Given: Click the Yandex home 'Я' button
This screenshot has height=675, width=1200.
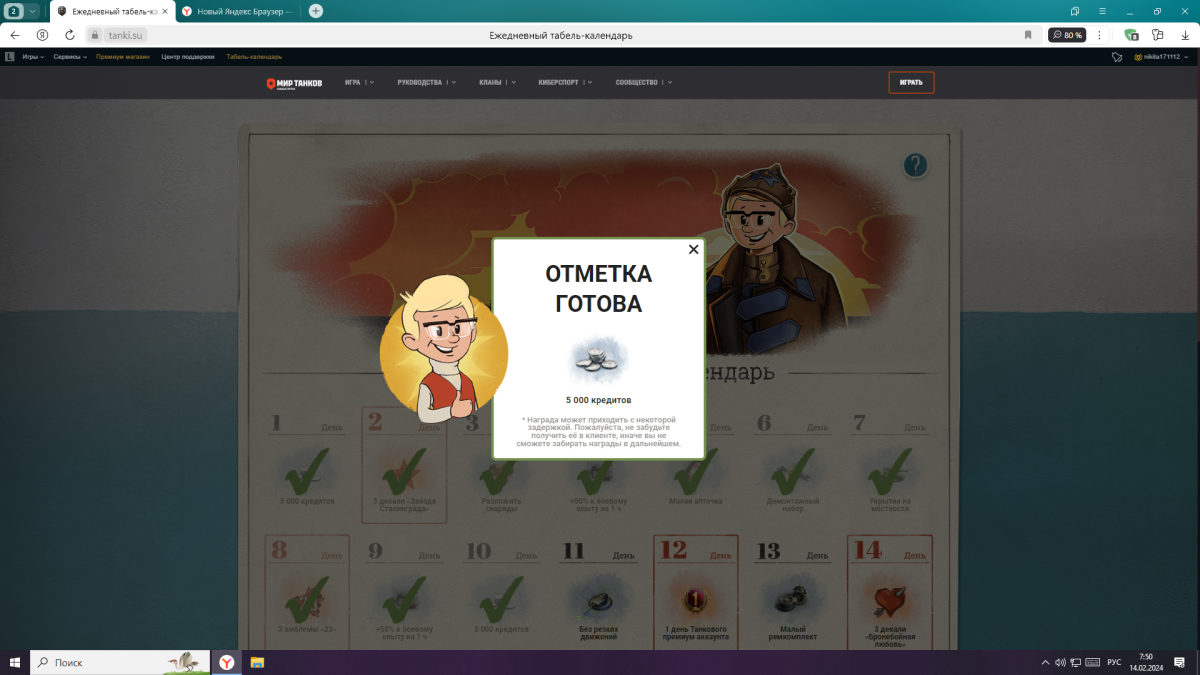Looking at the screenshot, I should pos(42,35).
